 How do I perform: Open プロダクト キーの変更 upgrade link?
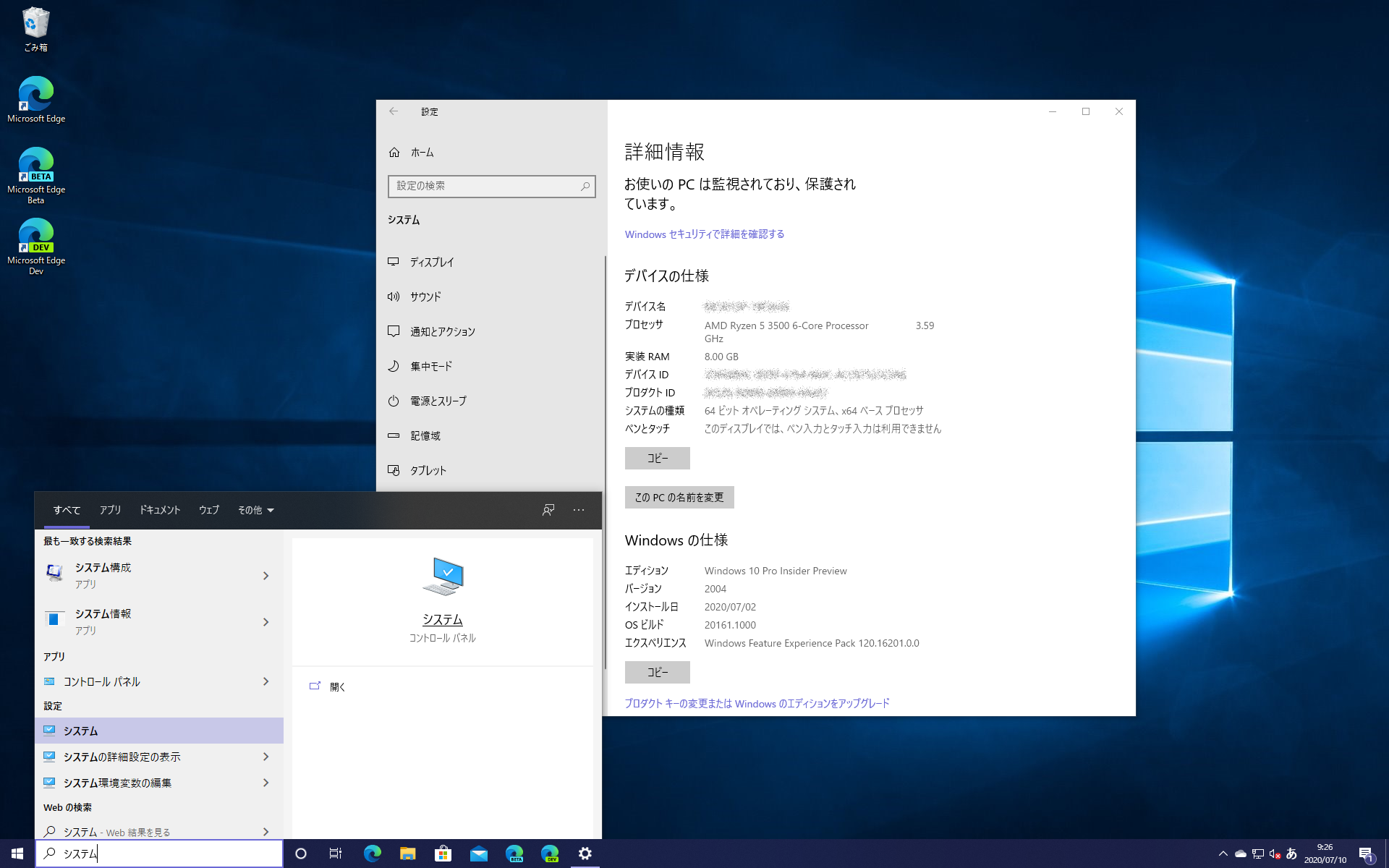pos(757,703)
